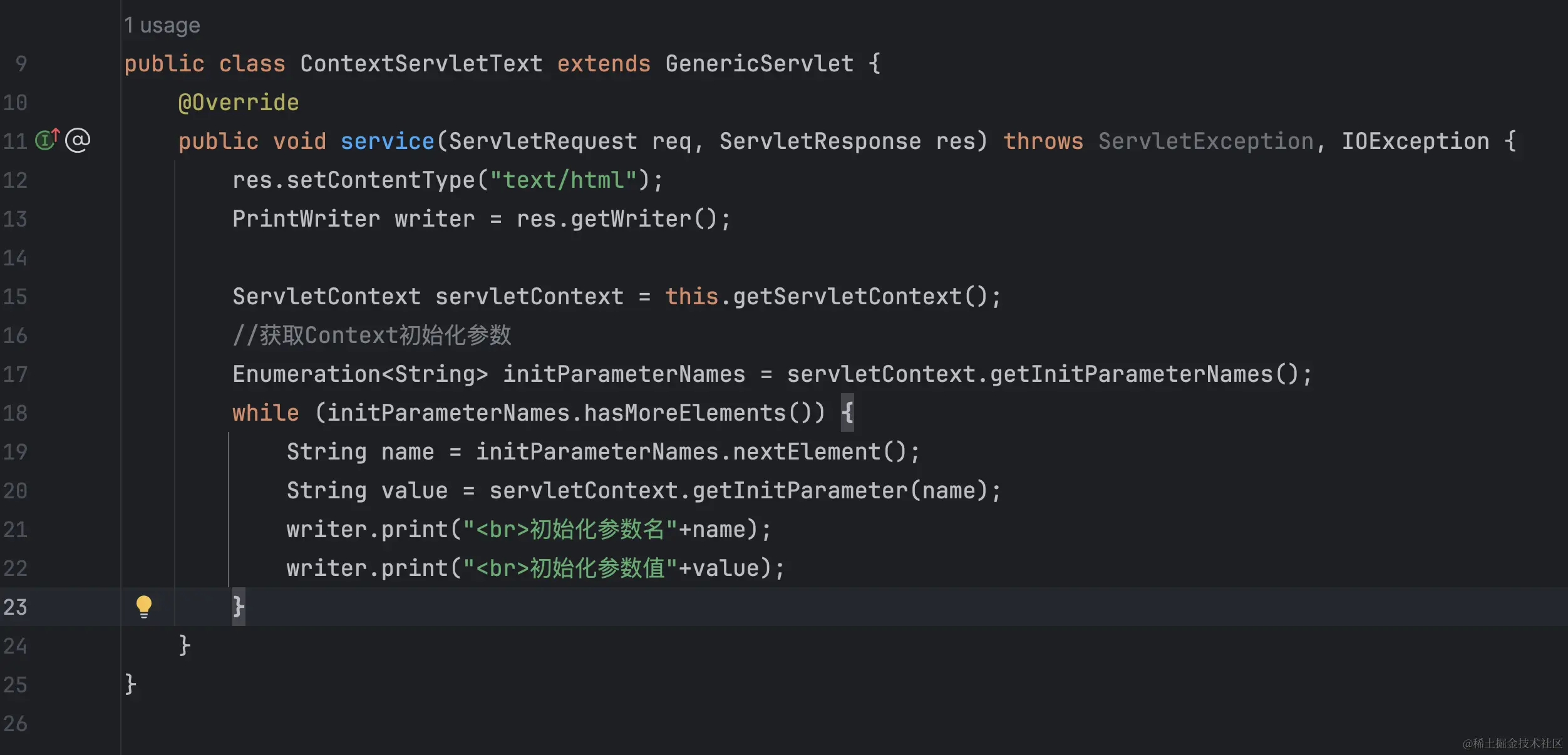
Task: Click line number 23 in the gutter
Action: [16, 607]
